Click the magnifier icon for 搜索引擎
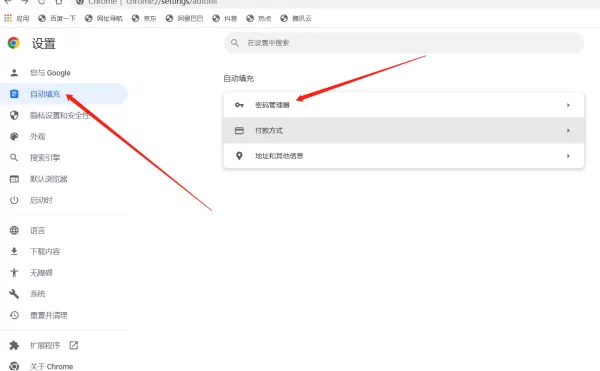Image resolution: width=600 pixels, height=371 pixels. [14, 158]
